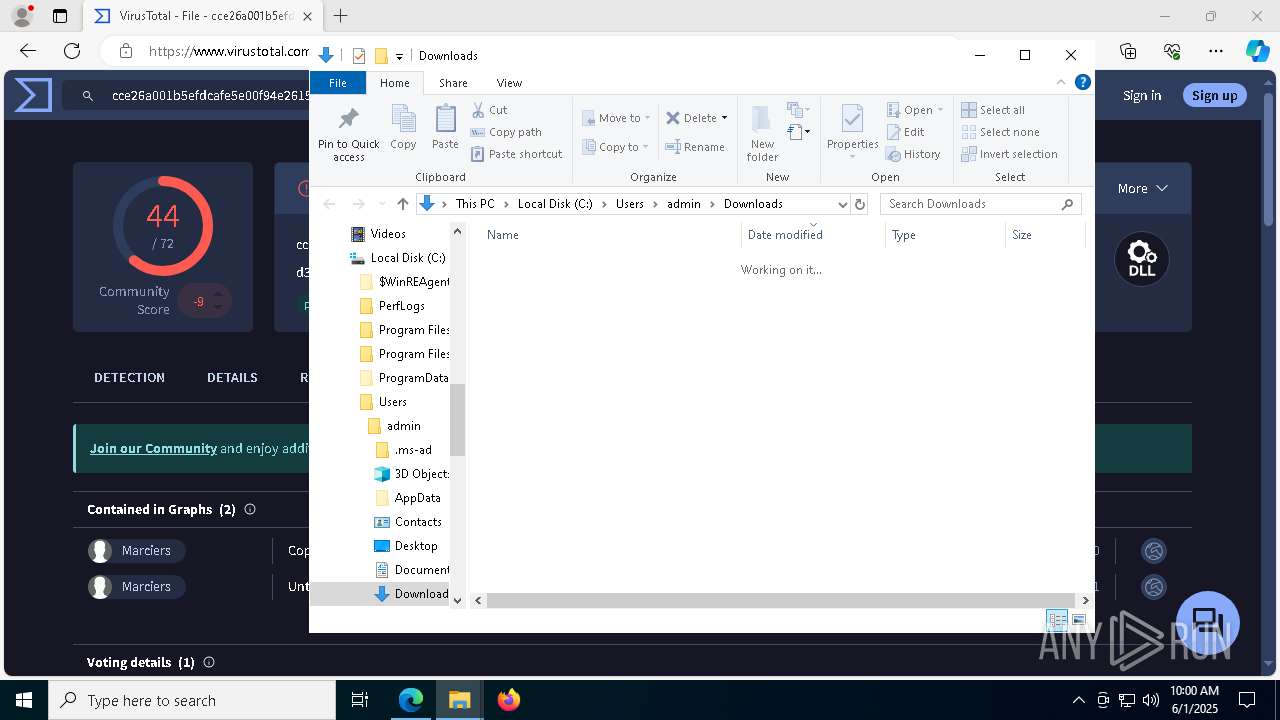This screenshot has height=720, width=1280.
Task: Open Quick Access Toolbar customize arrow
Action: pyautogui.click(x=399, y=56)
